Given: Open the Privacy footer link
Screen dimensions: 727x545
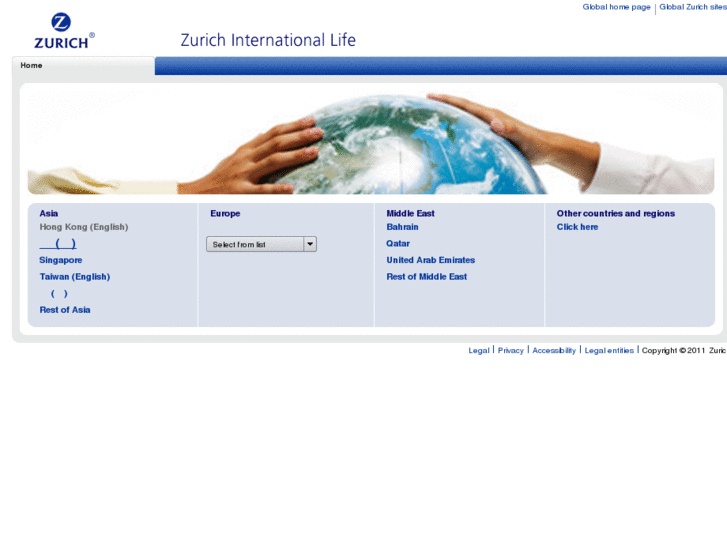Looking at the screenshot, I should [510, 350].
